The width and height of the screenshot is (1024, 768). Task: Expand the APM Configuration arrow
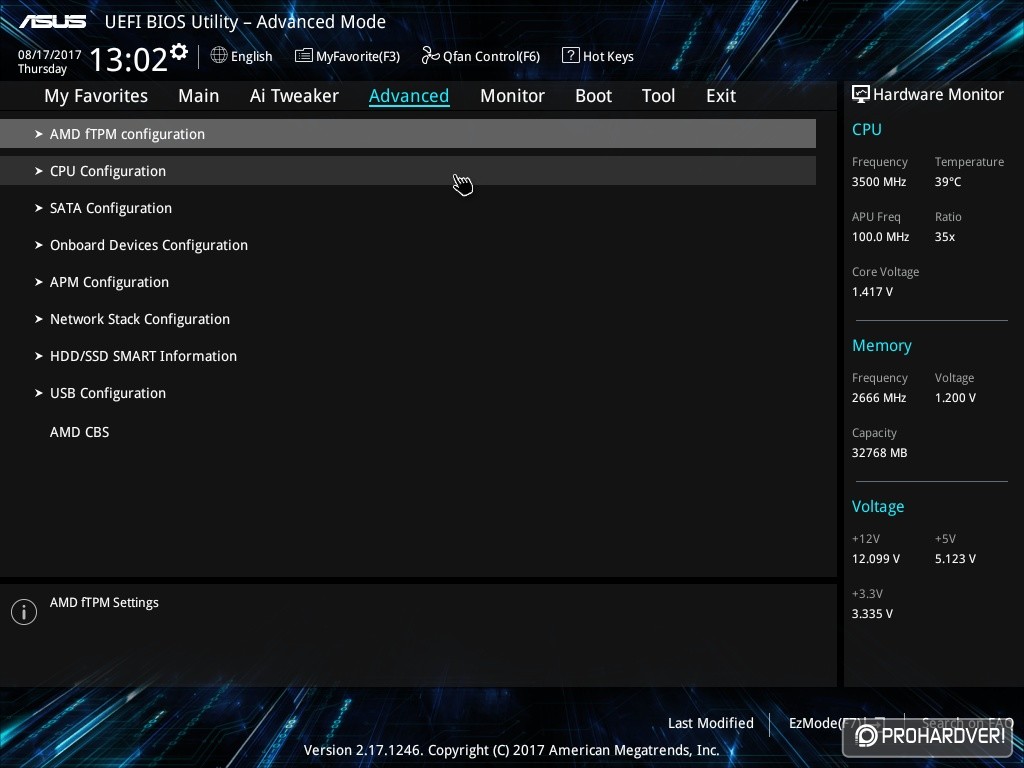(39, 282)
